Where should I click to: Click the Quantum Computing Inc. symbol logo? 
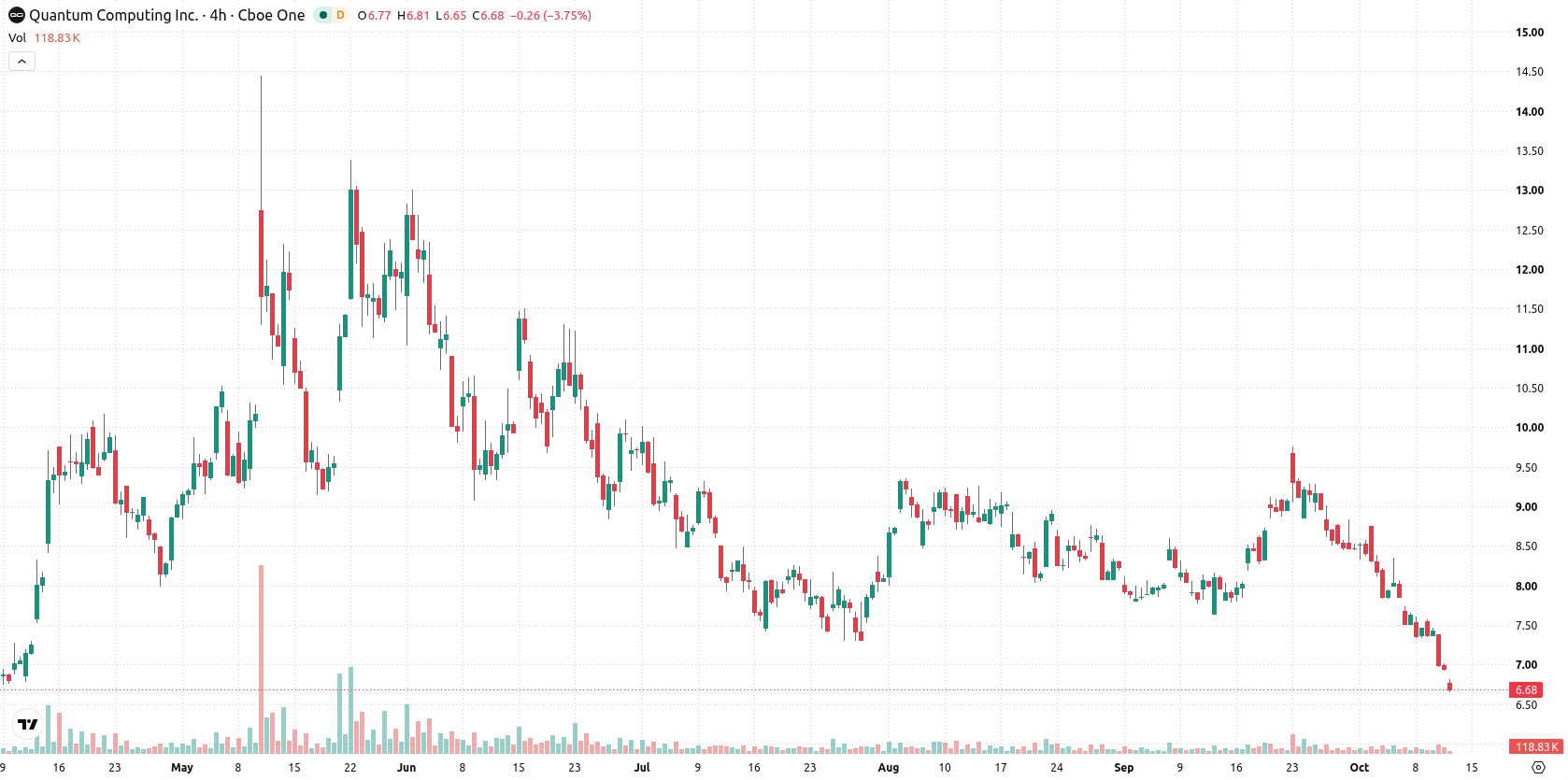17,15
